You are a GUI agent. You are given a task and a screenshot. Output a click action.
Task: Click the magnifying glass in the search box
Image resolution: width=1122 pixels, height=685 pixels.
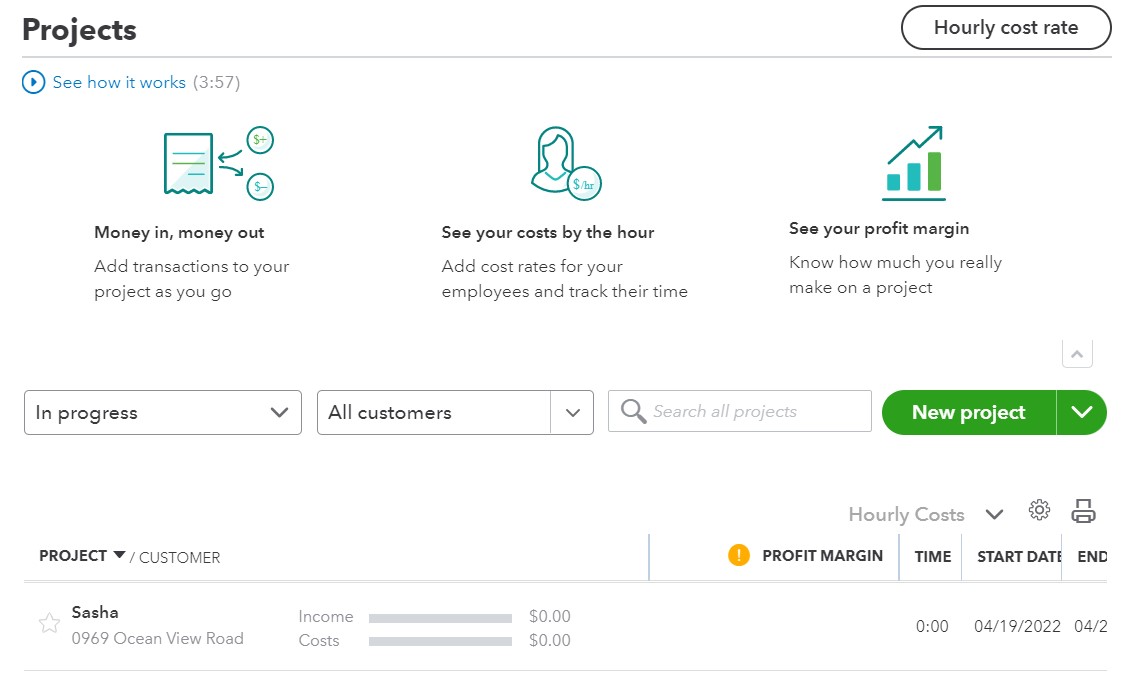(x=631, y=410)
